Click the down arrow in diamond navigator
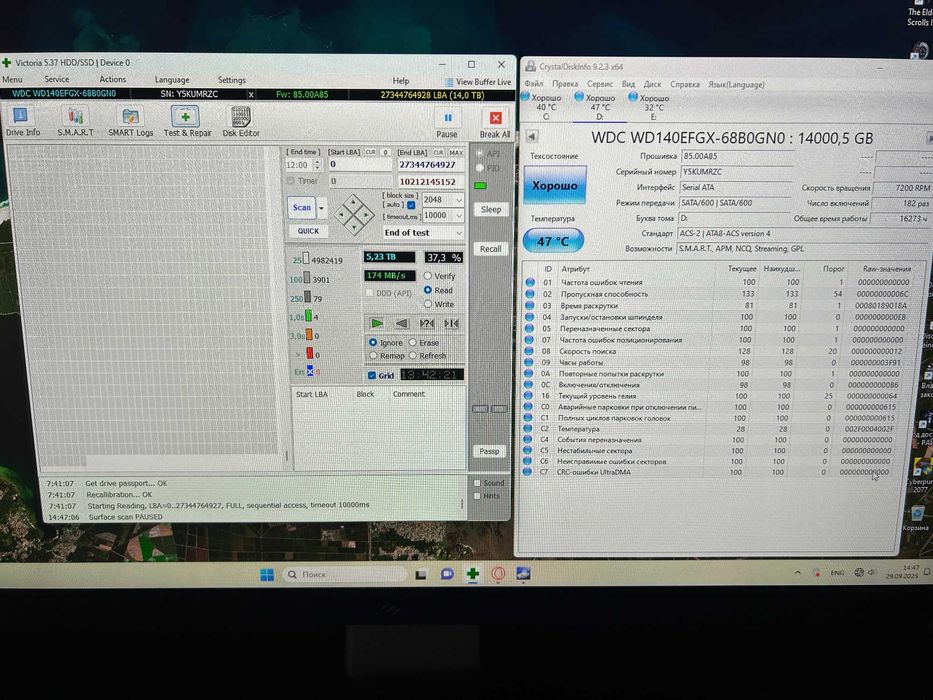Screen dimensions: 933x700 [354, 226]
